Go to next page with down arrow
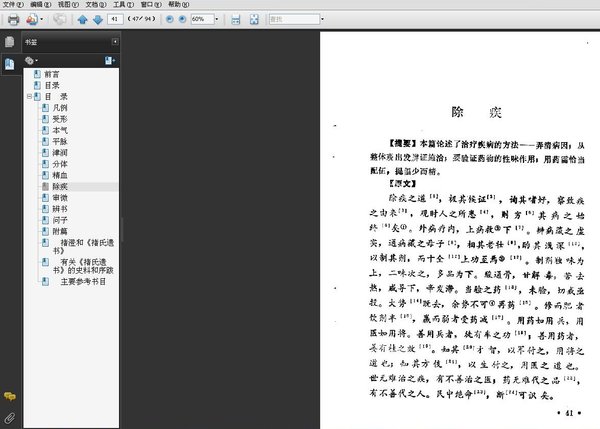Image resolution: width=600 pixels, height=429 pixels. 97,19
